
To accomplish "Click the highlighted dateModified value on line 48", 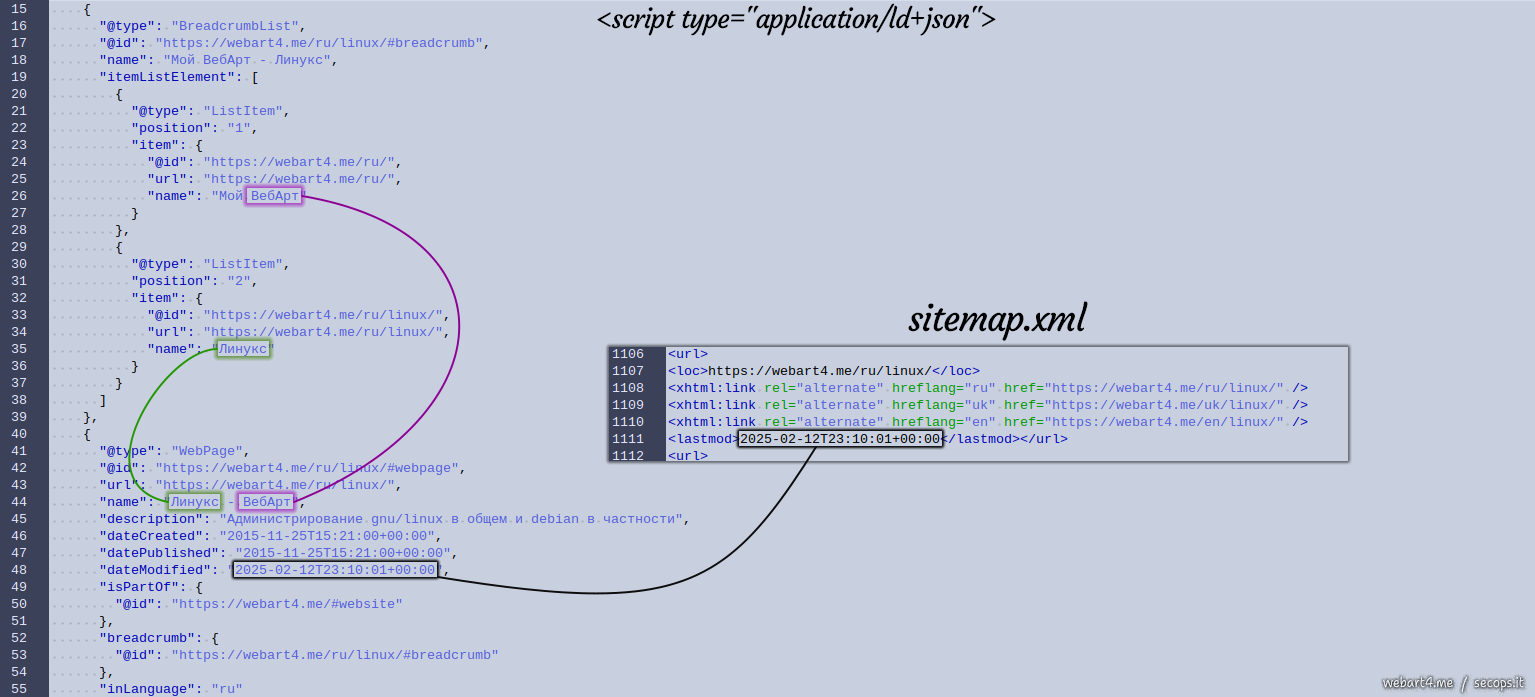I will [336, 570].
